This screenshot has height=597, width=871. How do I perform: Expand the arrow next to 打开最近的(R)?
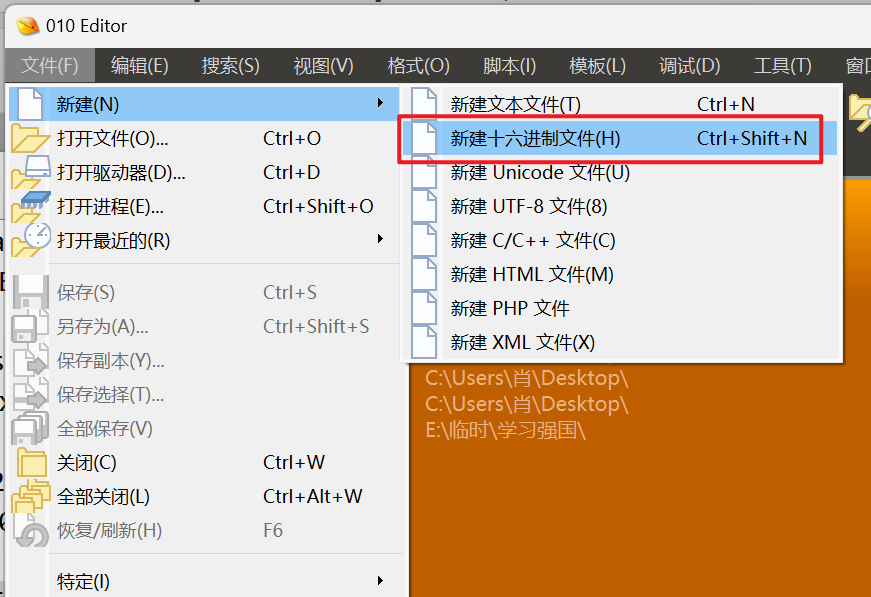coord(380,239)
